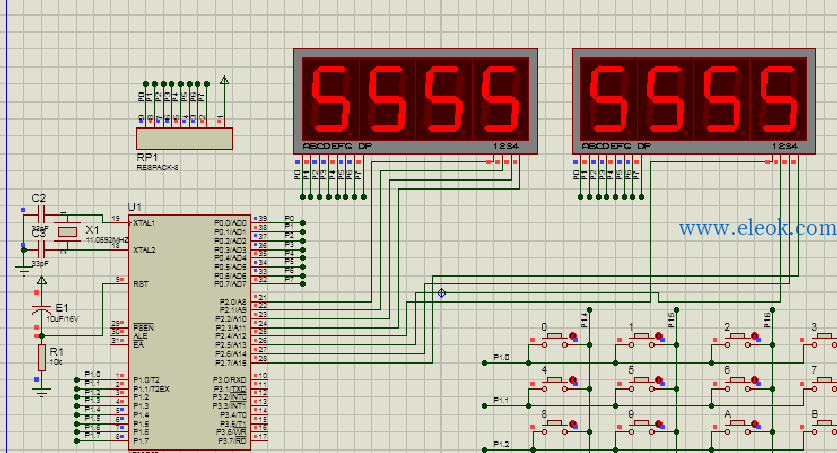Select the RP1 RESPACK-8 resistor pack
This screenshot has width=837, height=453.
click(x=184, y=139)
